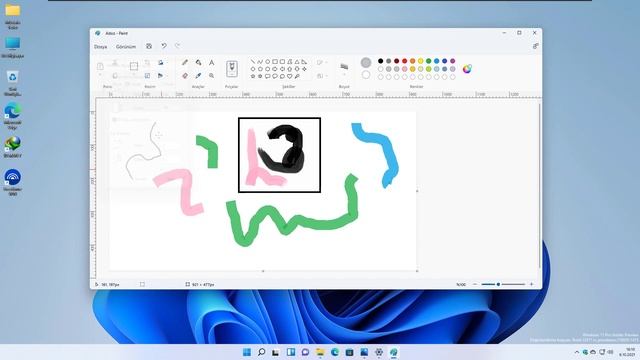Open File Explorer from the taskbar
Screen dimensions: 640x360
point(320,352)
